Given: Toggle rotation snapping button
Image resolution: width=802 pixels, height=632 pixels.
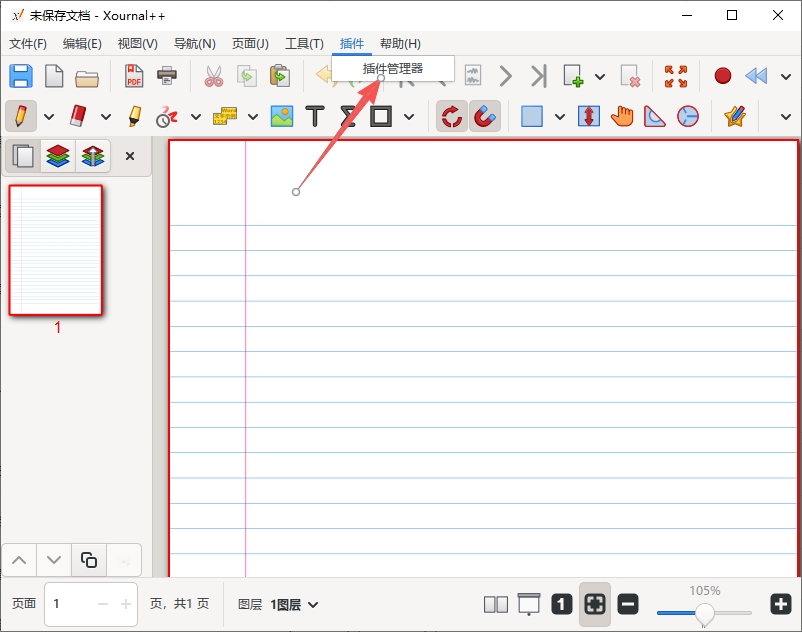Looking at the screenshot, I should click(452, 116).
